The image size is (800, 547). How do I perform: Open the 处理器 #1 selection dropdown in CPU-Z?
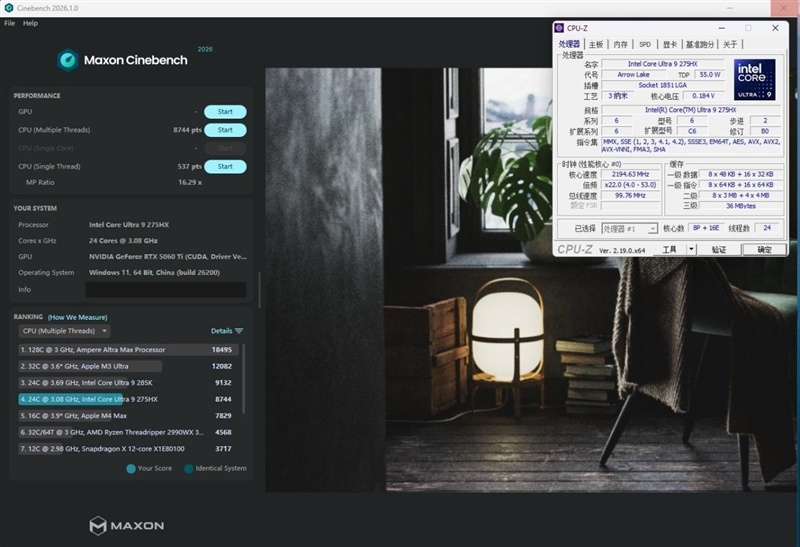pyautogui.click(x=630, y=229)
